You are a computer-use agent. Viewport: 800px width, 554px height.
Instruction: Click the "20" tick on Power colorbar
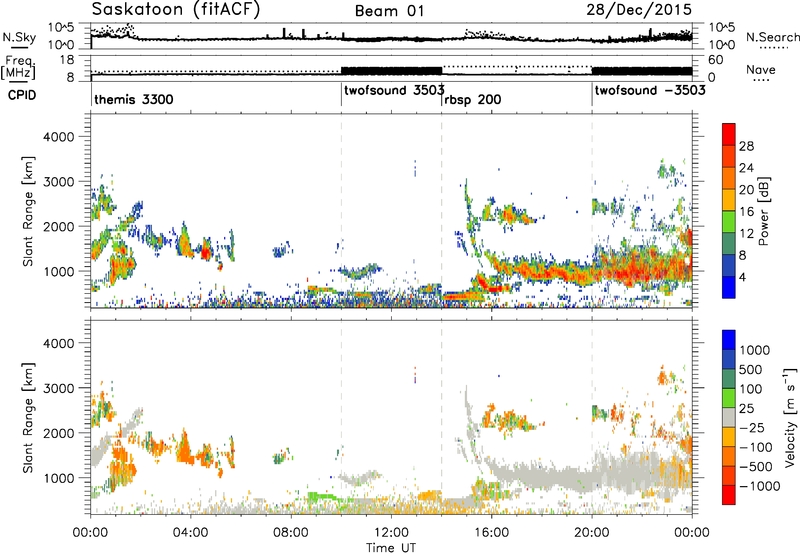[x=746, y=190]
